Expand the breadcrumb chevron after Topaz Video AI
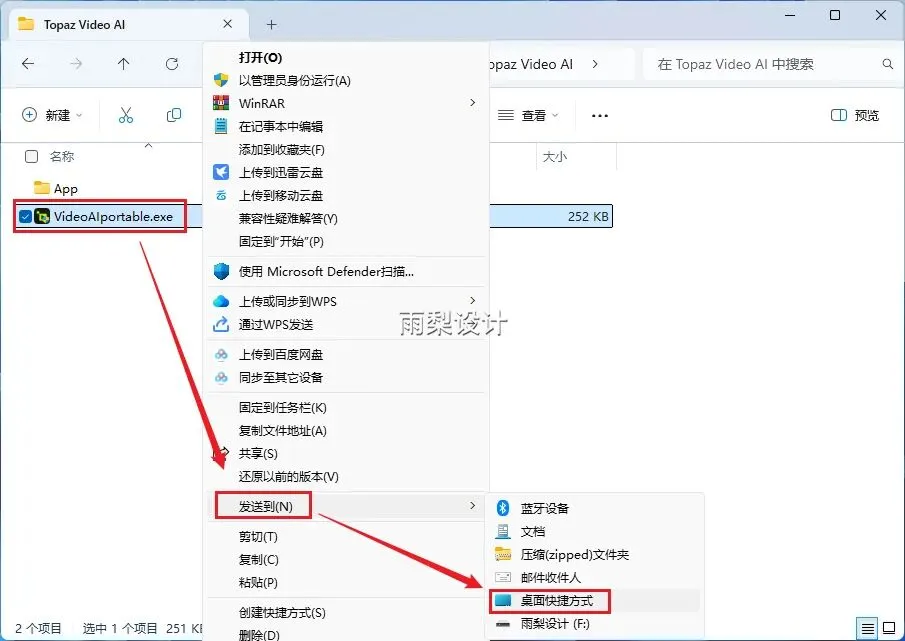Viewport: 905px width, 641px height. [595, 64]
